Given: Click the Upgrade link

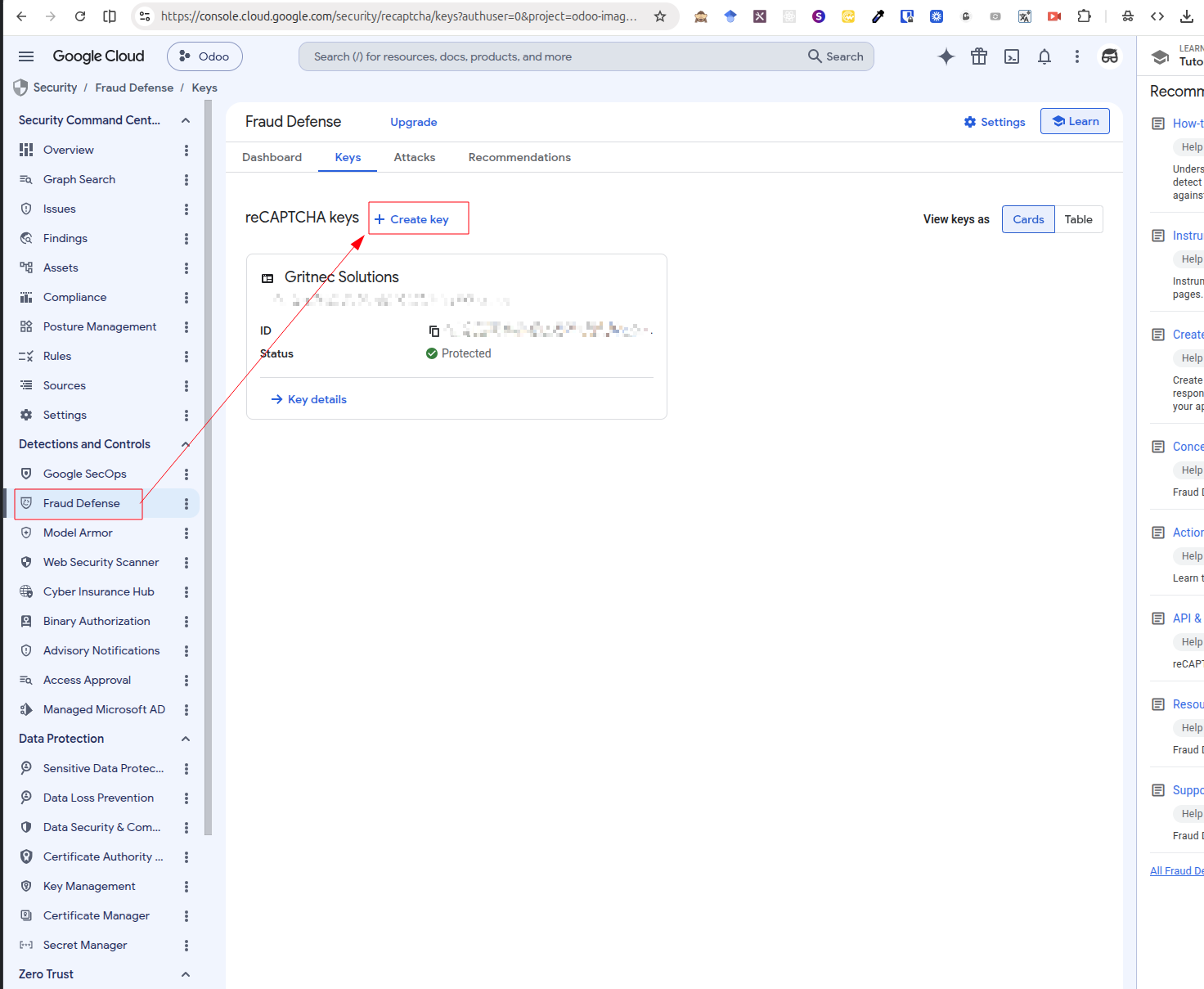Looking at the screenshot, I should click(x=414, y=122).
